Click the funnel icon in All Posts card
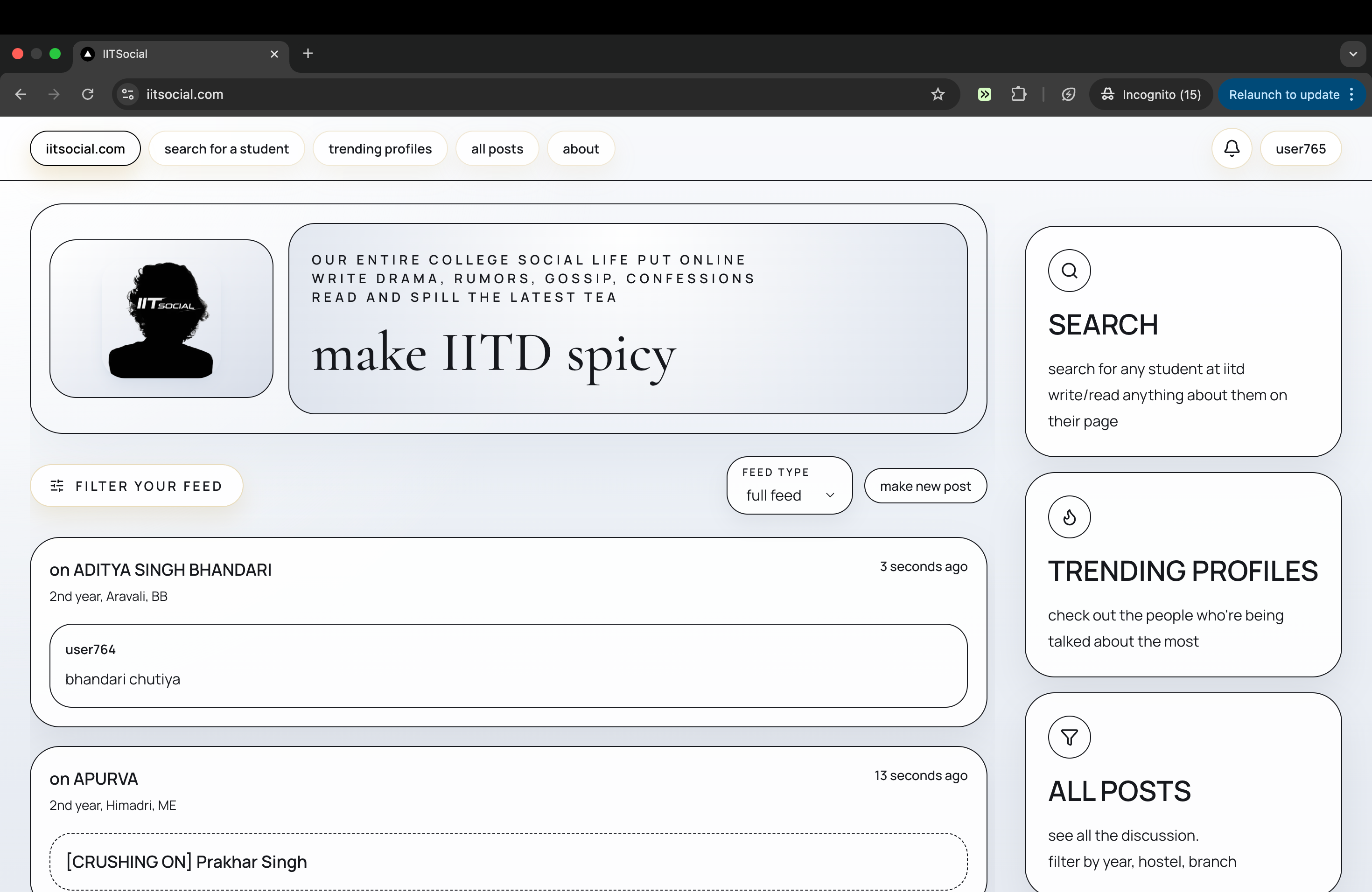This screenshot has width=1372, height=892. (1069, 737)
